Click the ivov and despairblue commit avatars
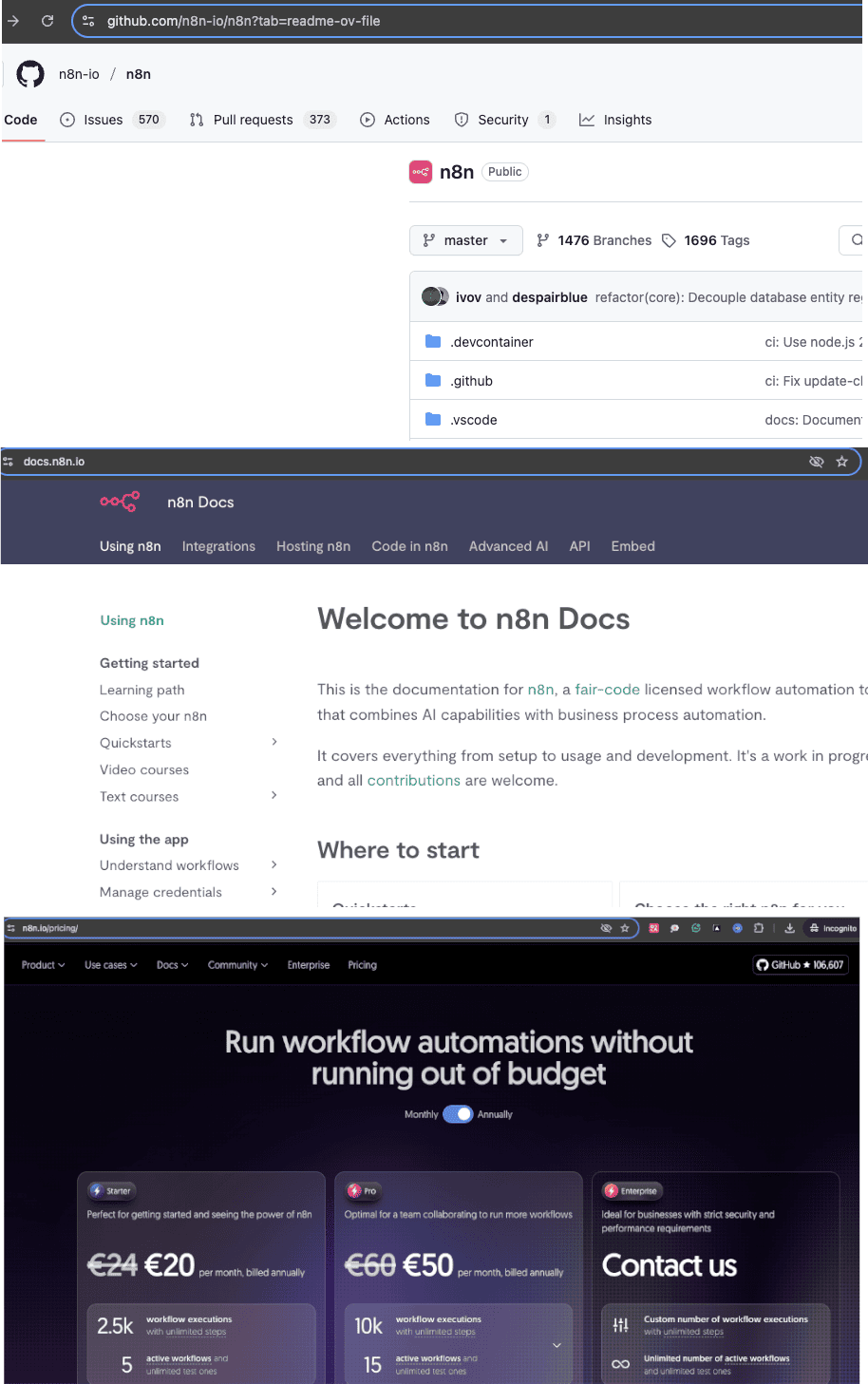The image size is (868, 1384). [x=435, y=297]
